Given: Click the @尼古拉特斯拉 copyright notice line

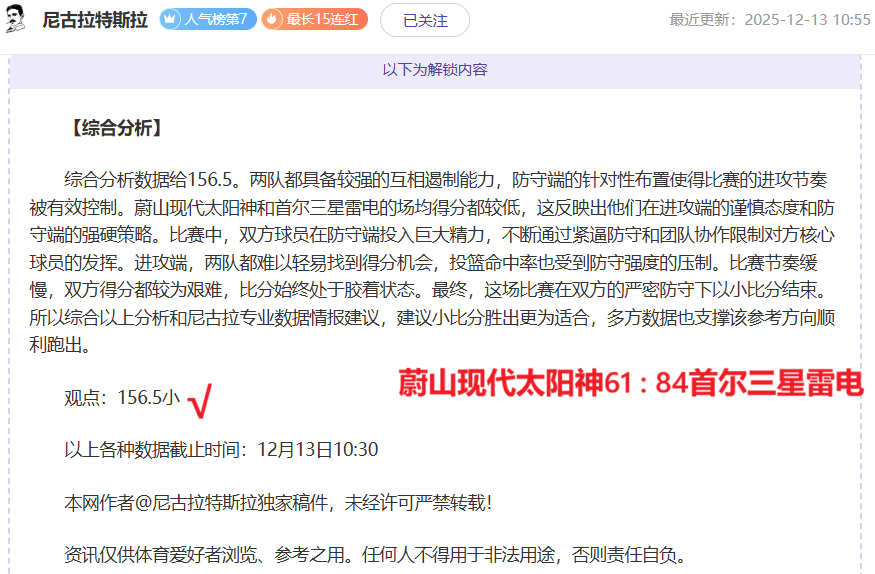Looking at the screenshot, I should click(278, 501).
